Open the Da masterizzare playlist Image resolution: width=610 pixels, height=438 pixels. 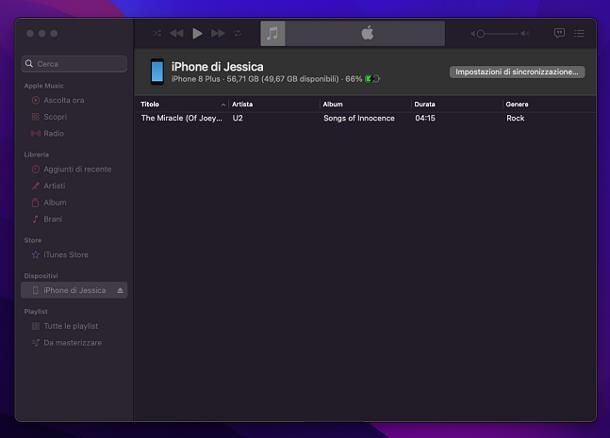point(74,343)
